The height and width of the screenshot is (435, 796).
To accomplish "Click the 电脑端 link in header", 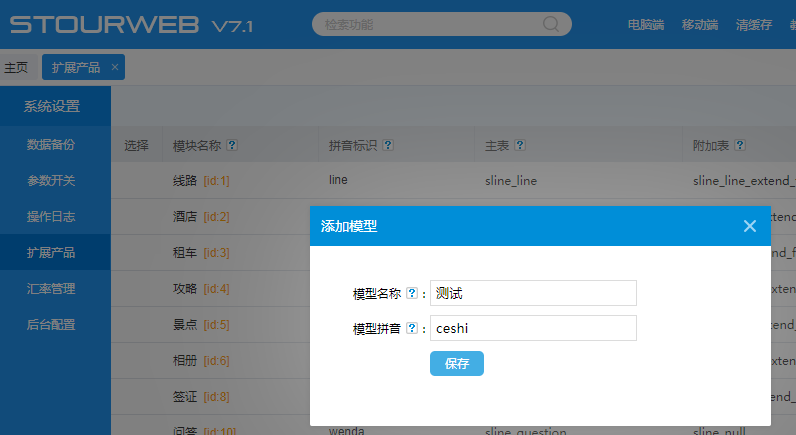I will (646, 25).
